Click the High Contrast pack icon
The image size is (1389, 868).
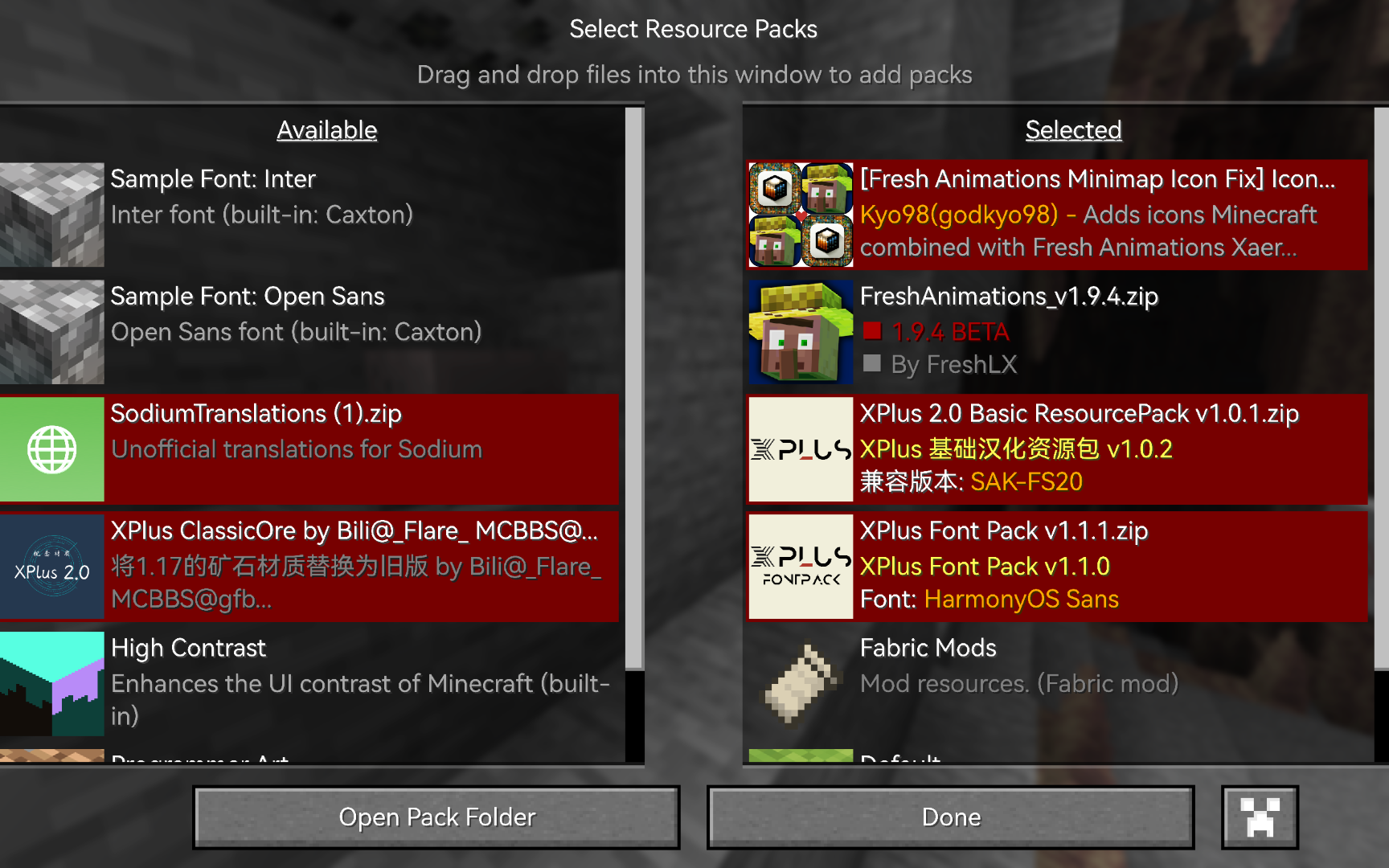click(52, 684)
